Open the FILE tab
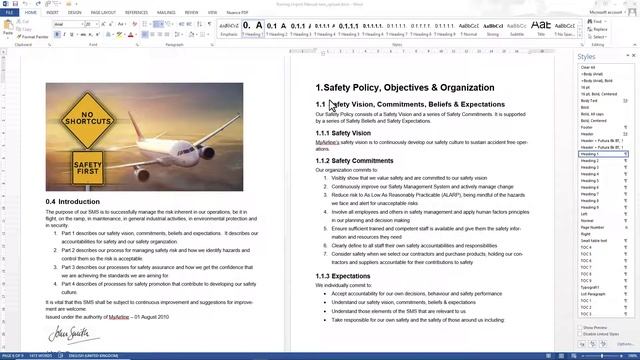The height and width of the screenshot is (360, 640). coord(9,13)
